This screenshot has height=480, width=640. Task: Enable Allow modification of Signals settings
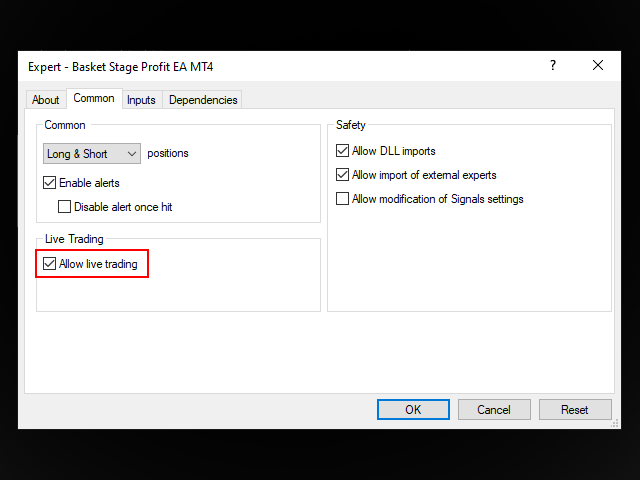[x=343, y=199]
